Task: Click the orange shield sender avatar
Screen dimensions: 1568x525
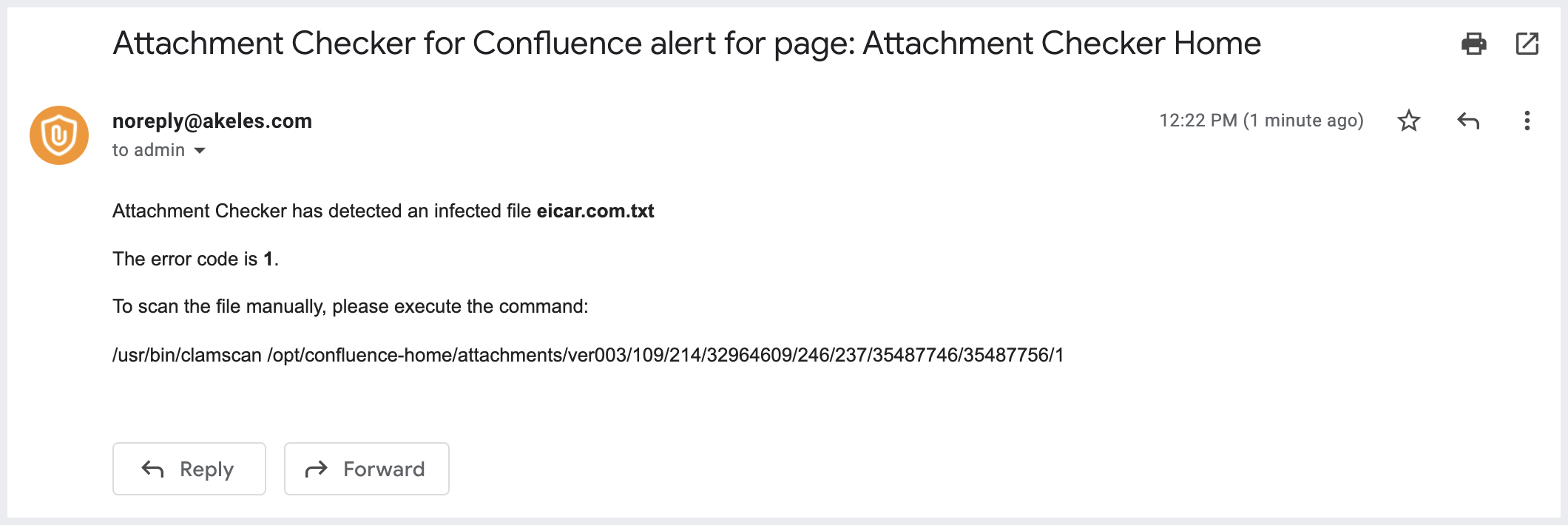Action: pyautogui.click(x=58, y=135)
